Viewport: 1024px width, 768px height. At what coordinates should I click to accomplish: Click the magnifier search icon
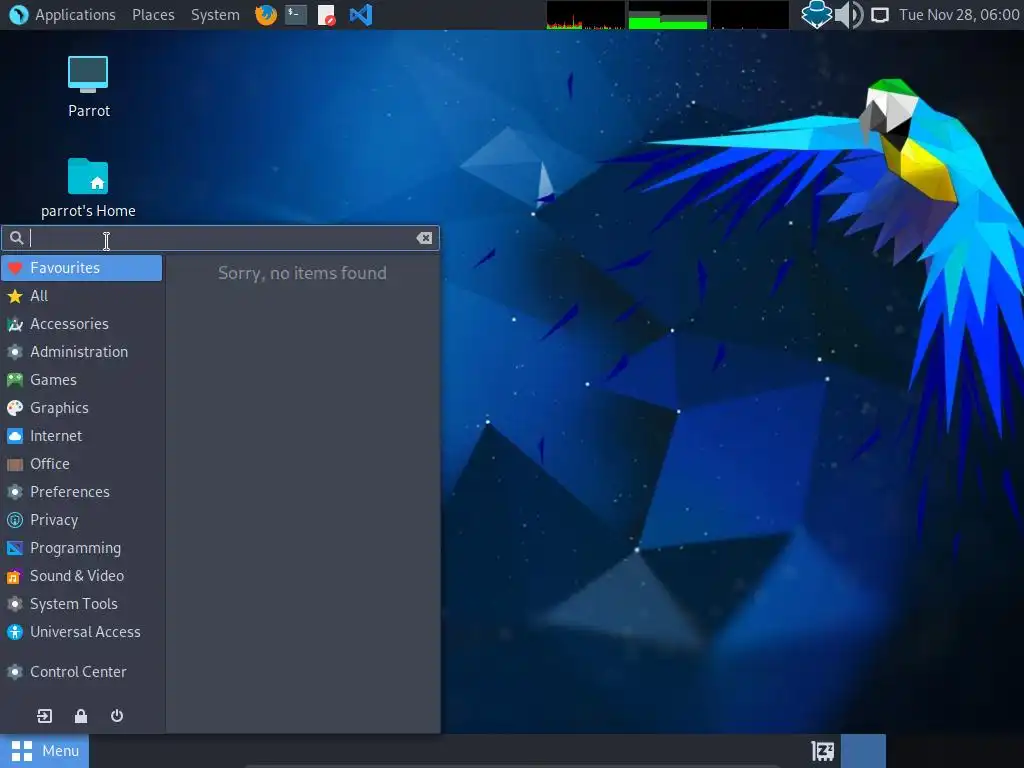tap(16, 238)
